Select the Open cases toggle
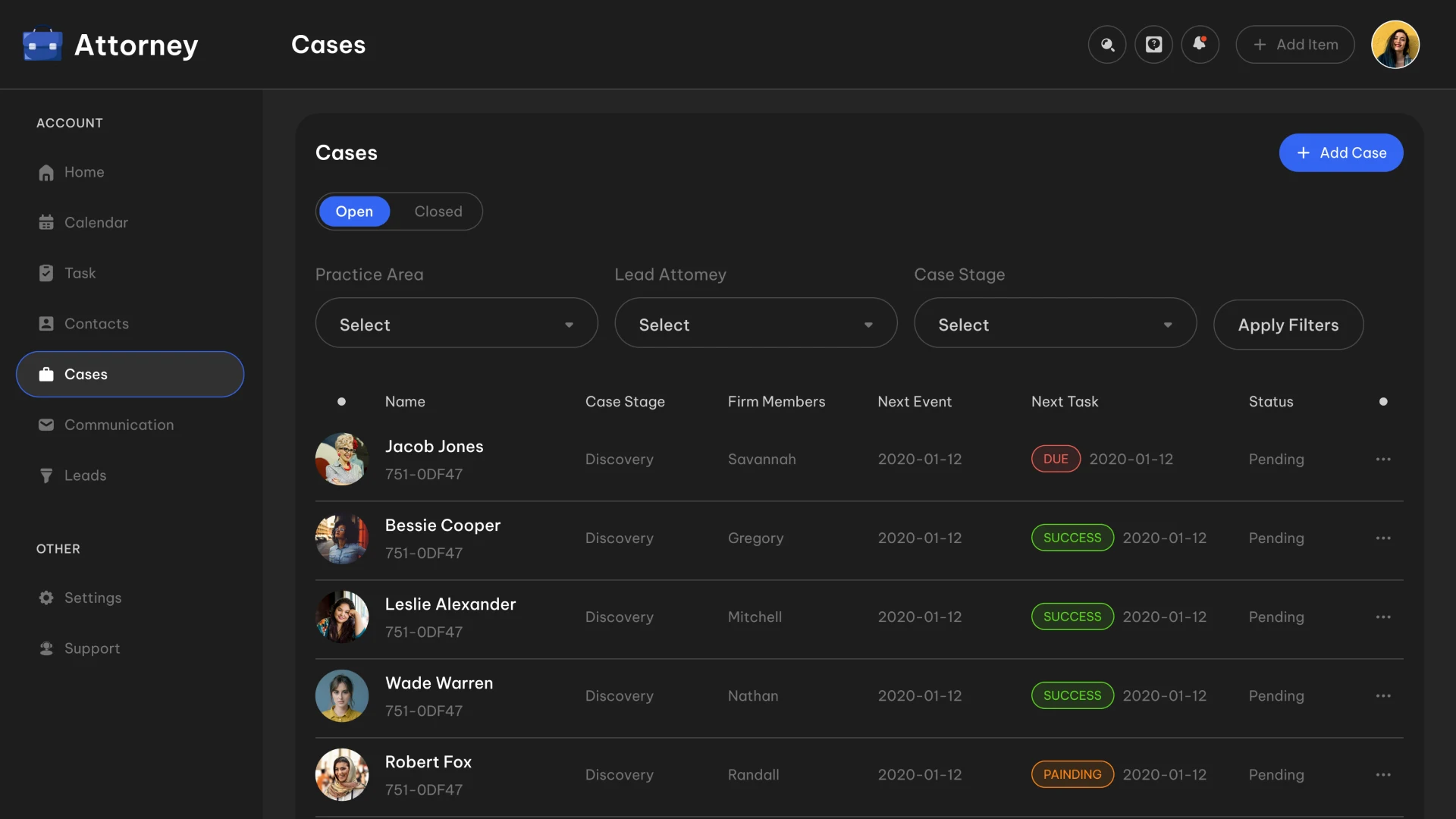Image resolution: width=1456 pixels, height=819 pixels. click(354, 212)
